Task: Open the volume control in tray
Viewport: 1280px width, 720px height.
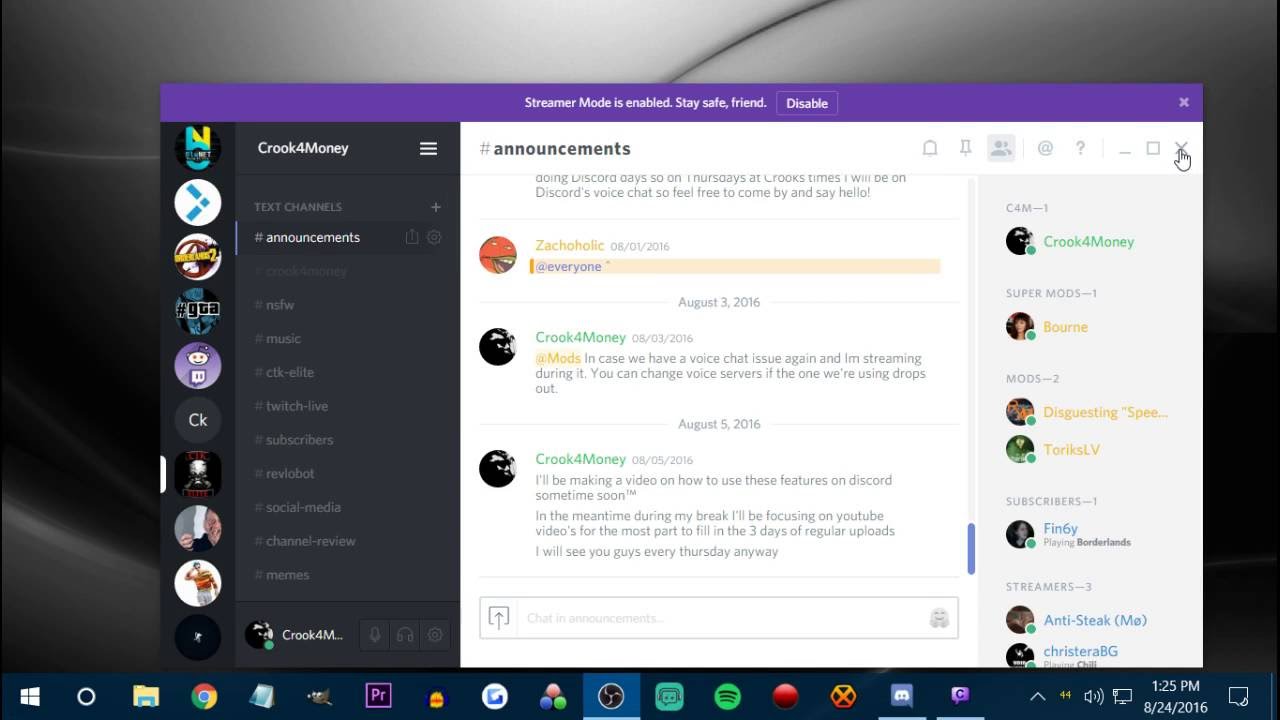Action: [1092, 696]
